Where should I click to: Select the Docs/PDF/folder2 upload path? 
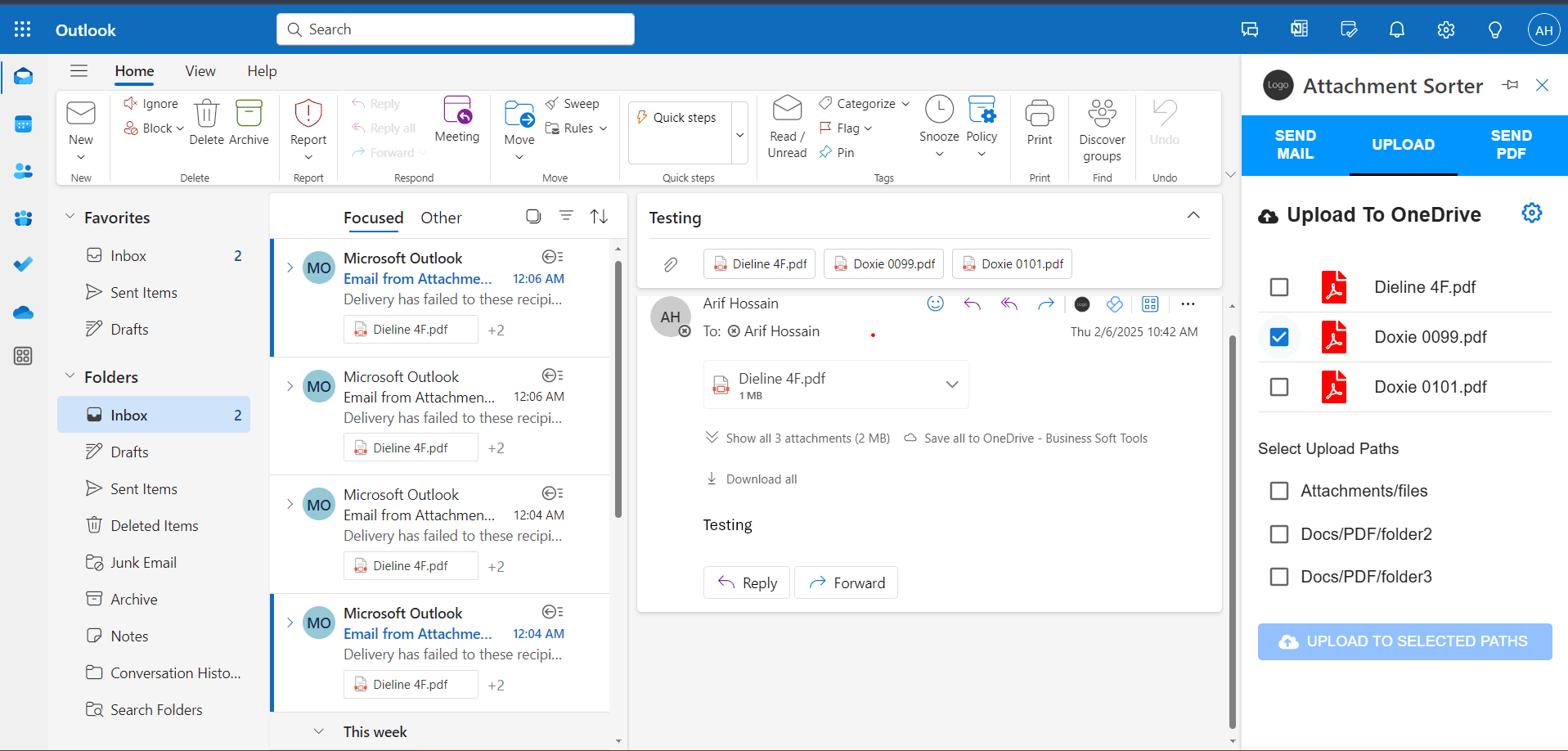tap(1279, 534)
